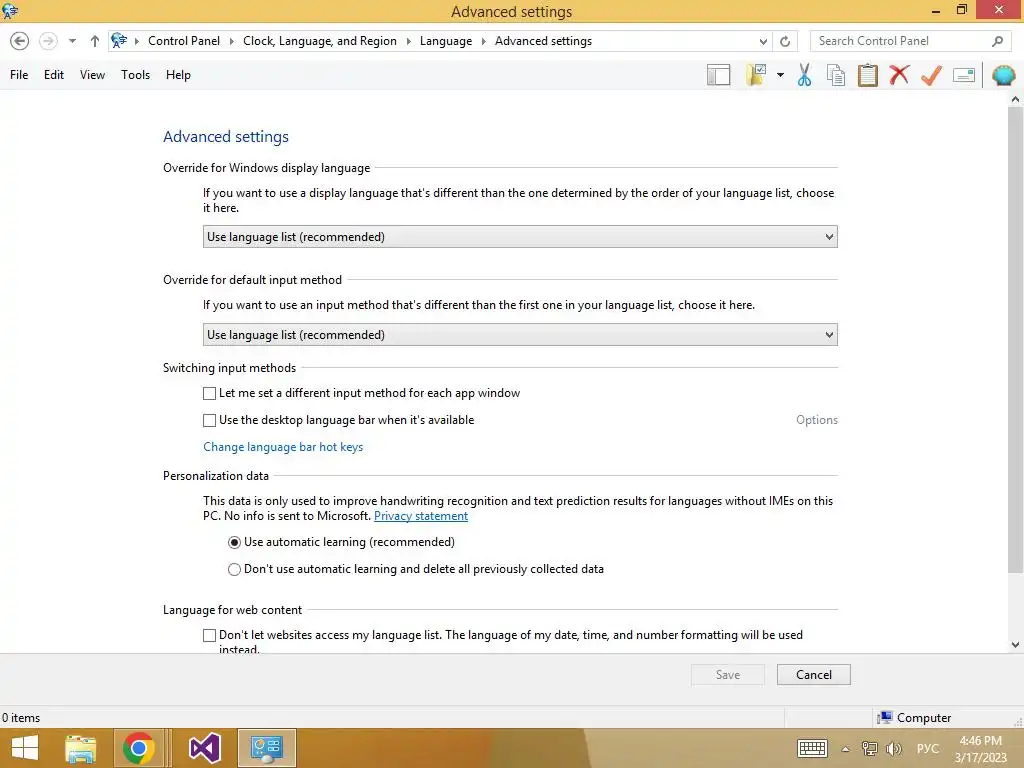
Task: Open the File menu
Action: 19,75
